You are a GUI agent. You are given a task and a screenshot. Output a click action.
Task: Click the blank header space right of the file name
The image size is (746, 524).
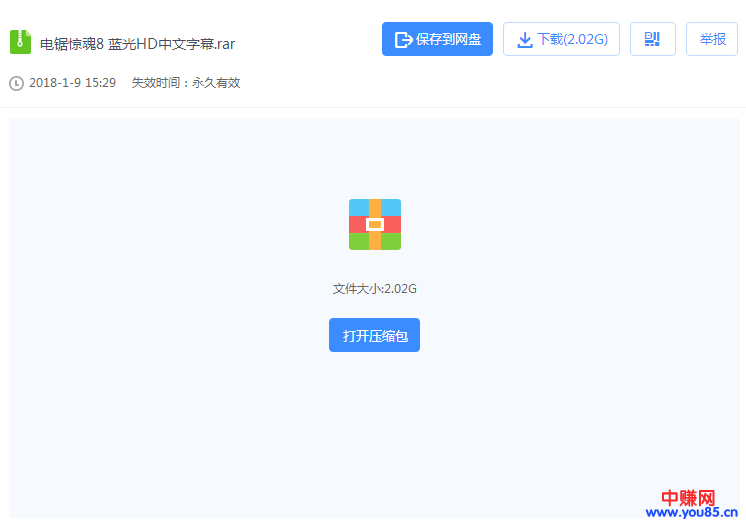coord(310,44)
